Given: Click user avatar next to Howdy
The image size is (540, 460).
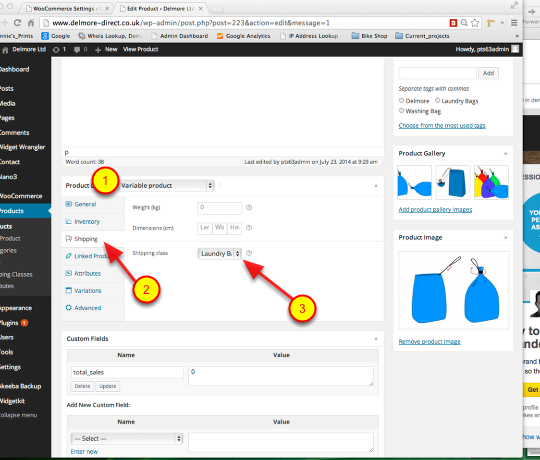Looking at the screenshot, I should click(x=515, y=49).
